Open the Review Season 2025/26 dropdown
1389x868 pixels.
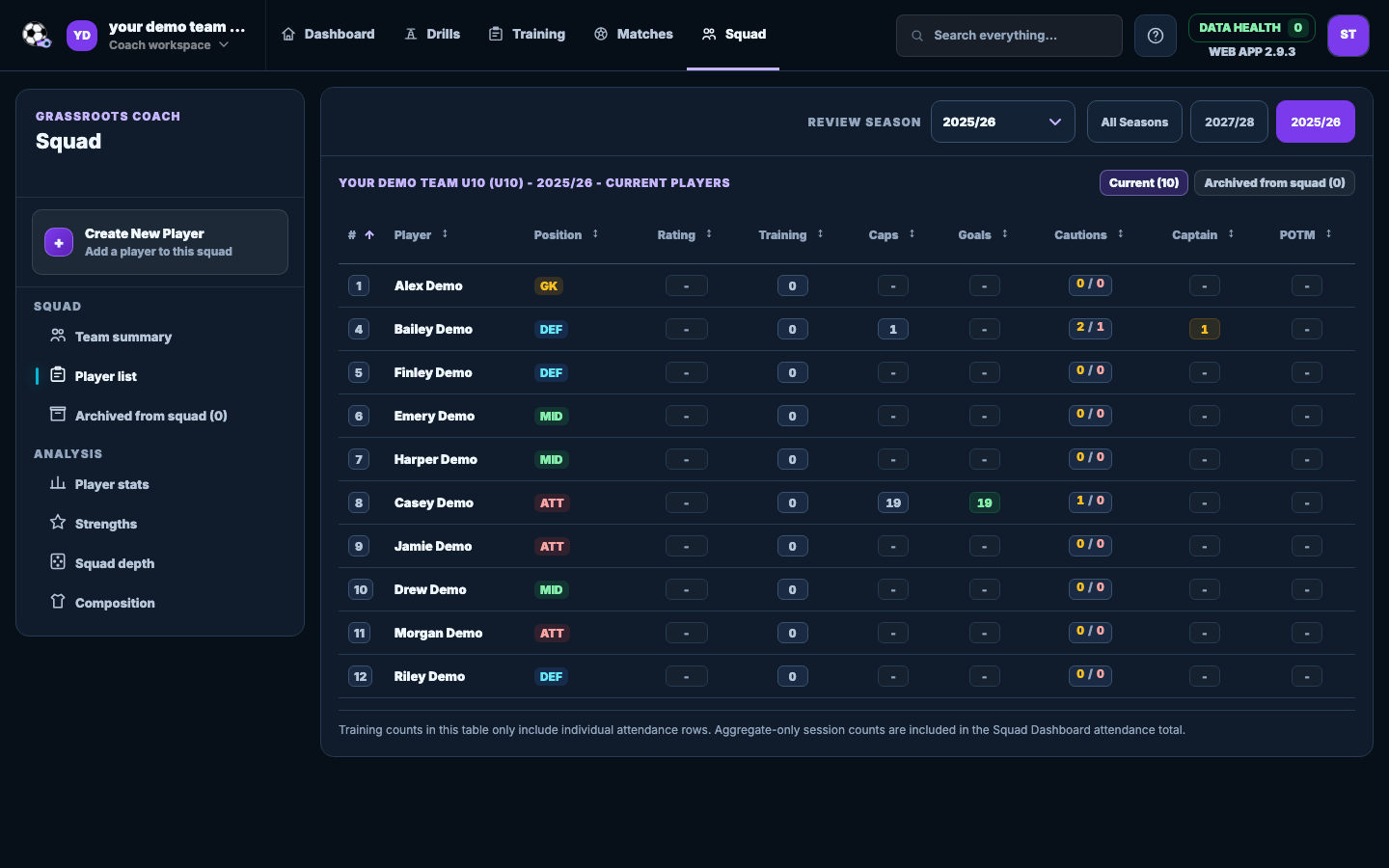point(1003,122)
